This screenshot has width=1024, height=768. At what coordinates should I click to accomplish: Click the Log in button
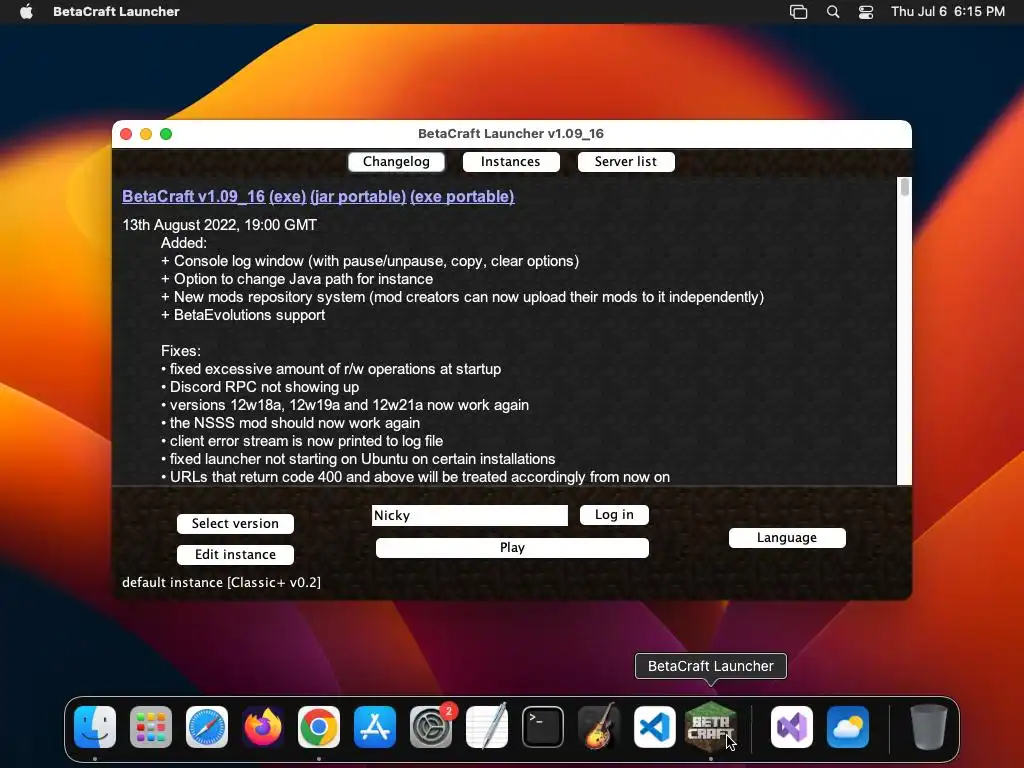(x=614, y=515)
